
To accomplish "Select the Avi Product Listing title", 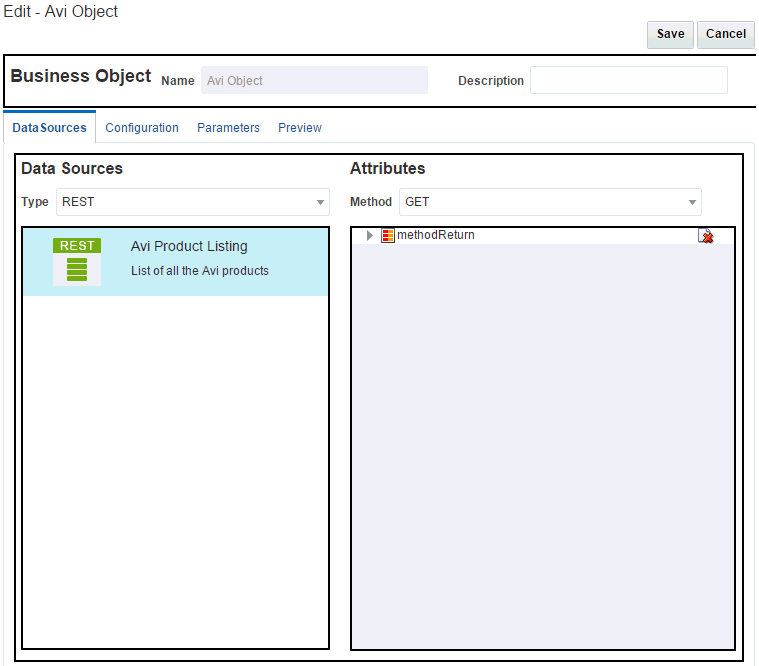I will 189,246.
